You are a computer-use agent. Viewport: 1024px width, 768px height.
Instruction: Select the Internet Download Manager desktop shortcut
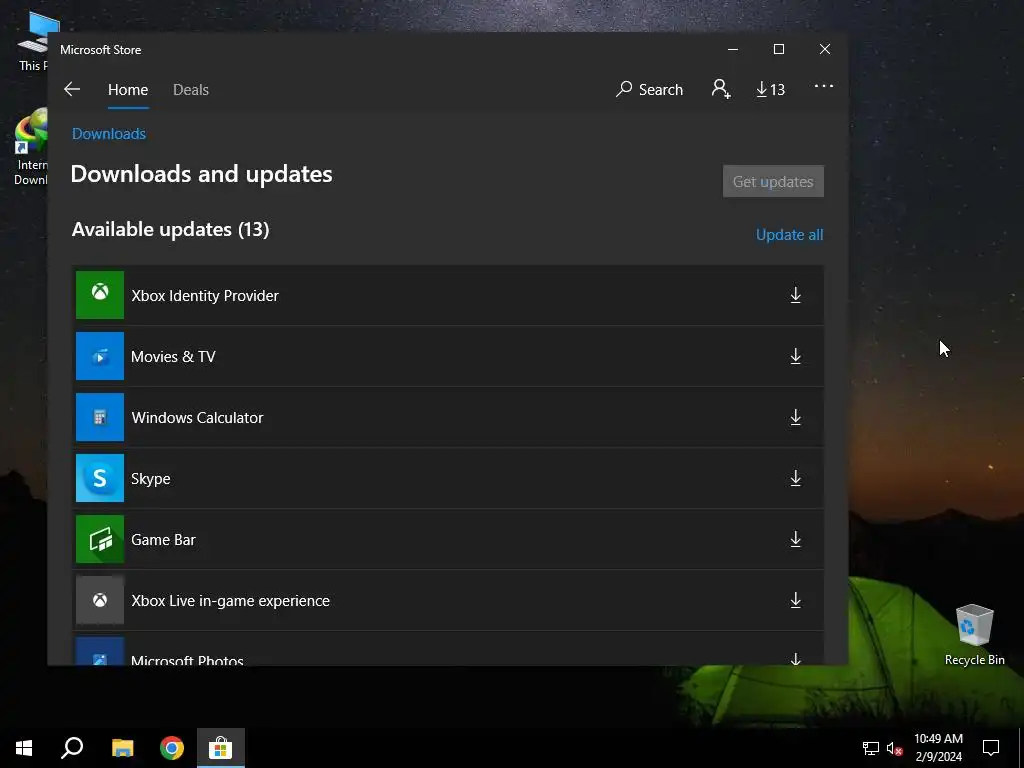click(x=31, y=147)
